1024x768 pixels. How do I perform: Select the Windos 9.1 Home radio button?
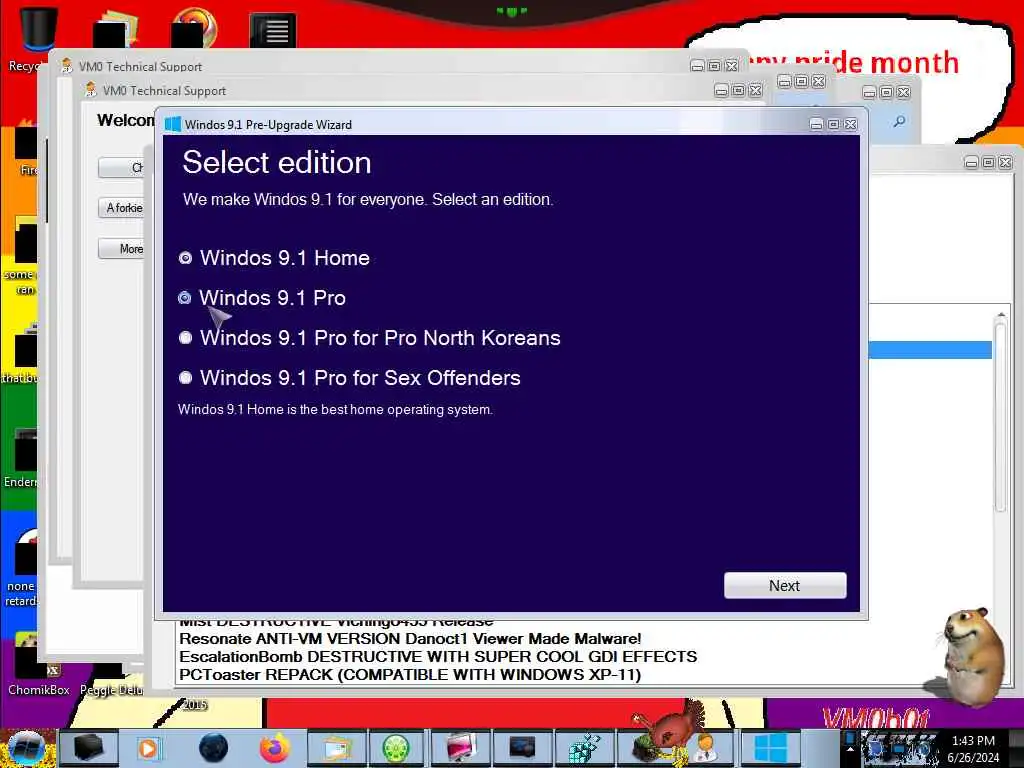tap(185, 258)
